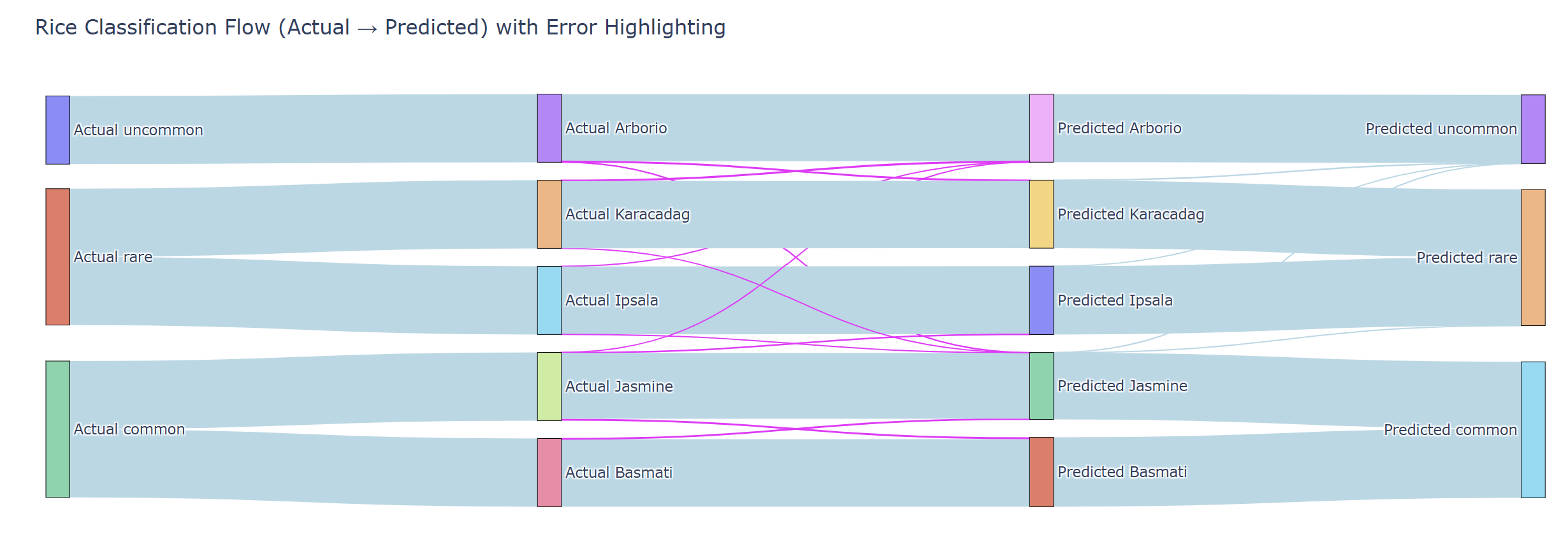Click the Predicted Basmati red node
The width and height of the screenshot is (1568, 539).
pos(1042,472)
